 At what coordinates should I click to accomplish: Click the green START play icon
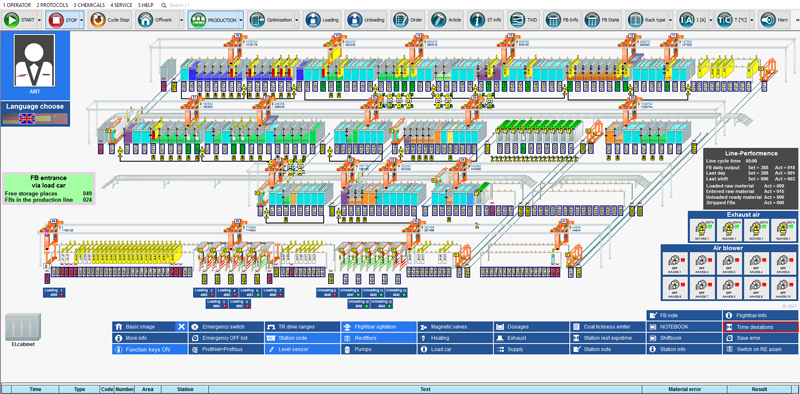[x=12, y=20]
